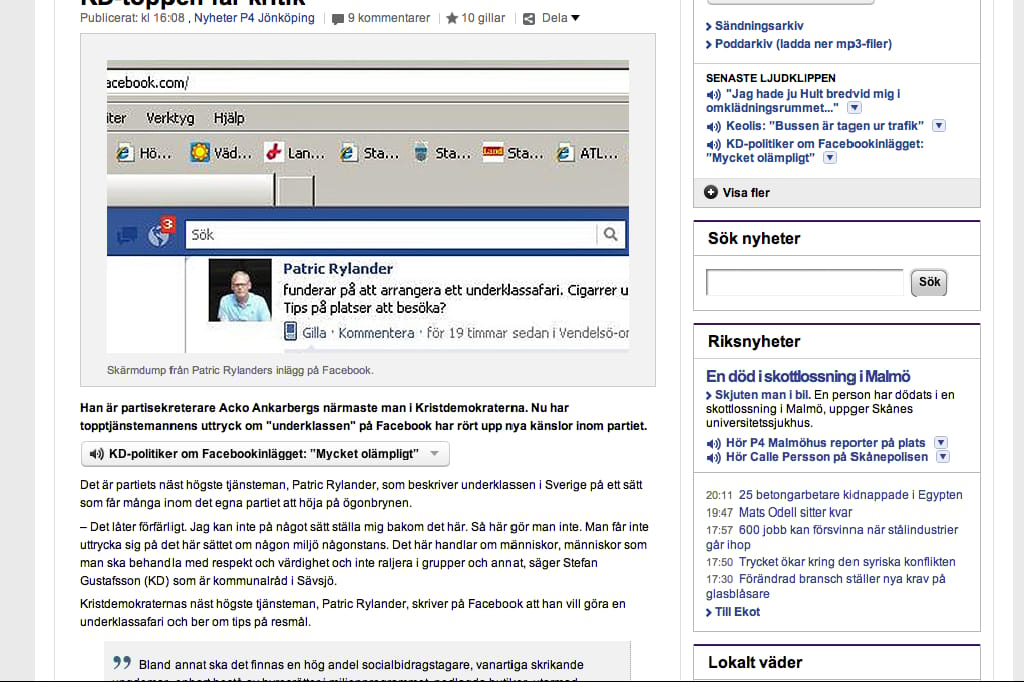
Task: Open Mats Odell sitter kvar news item
Action: pyautogui.click(x=795, y=513)
